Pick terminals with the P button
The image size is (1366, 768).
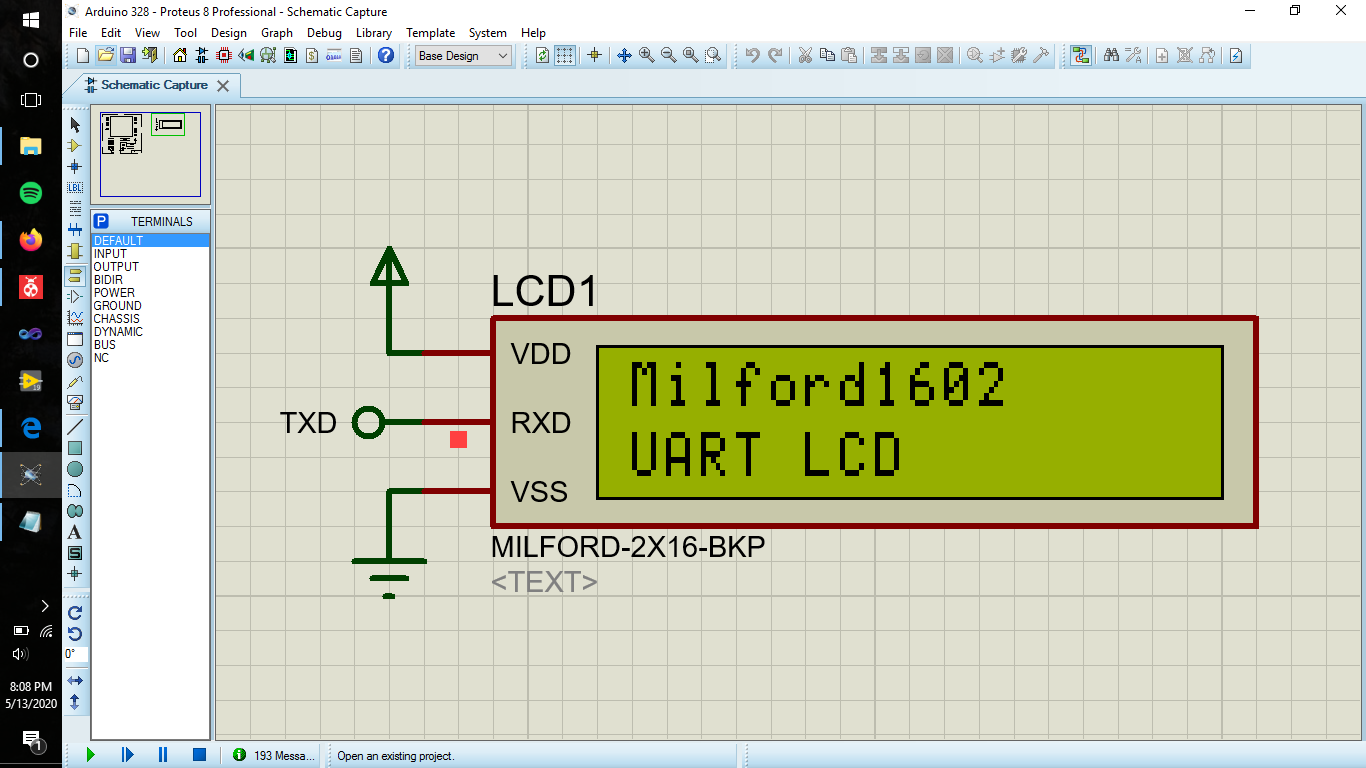[101, 221]
